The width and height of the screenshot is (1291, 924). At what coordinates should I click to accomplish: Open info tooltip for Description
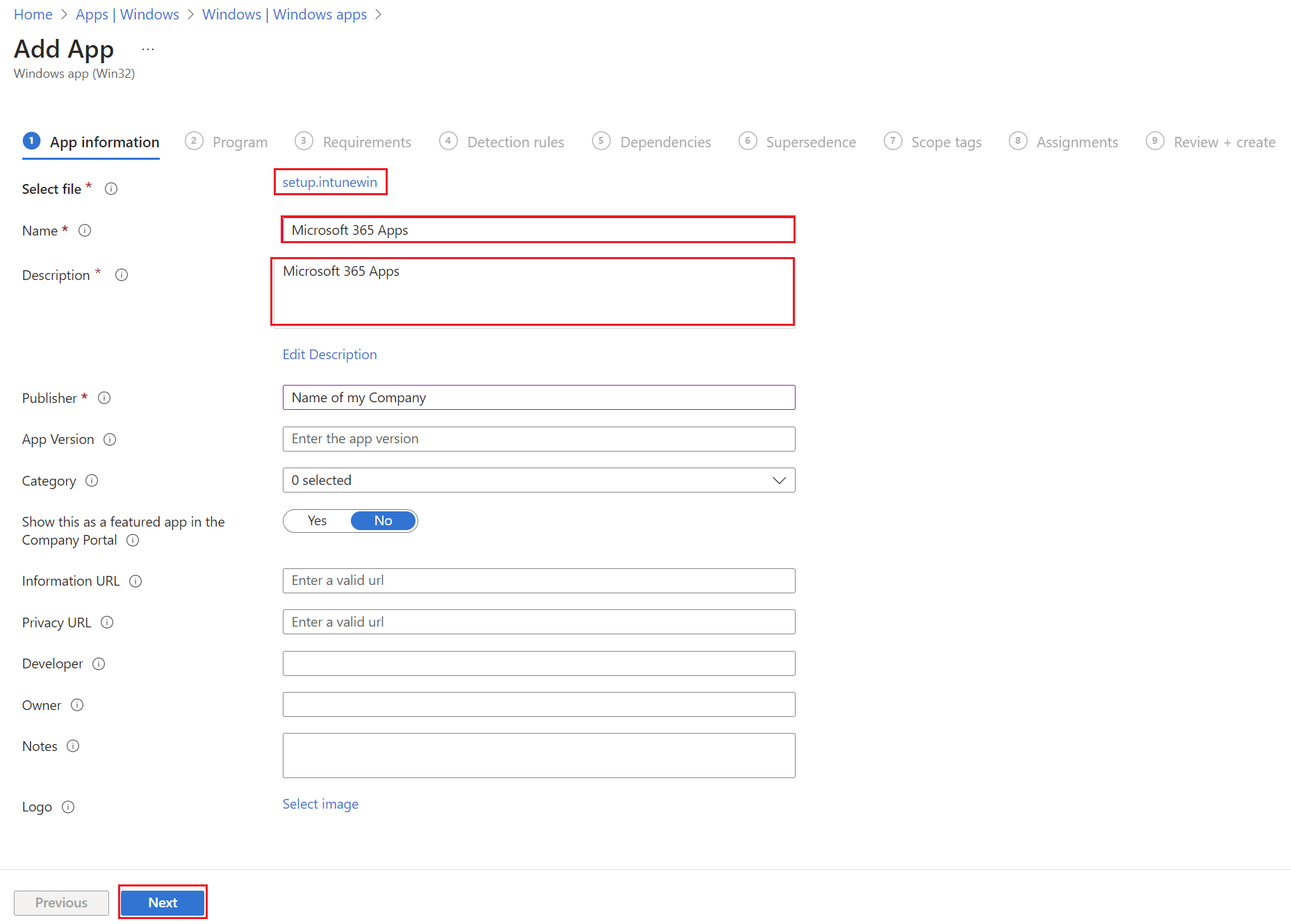click(x=121, y=275)
